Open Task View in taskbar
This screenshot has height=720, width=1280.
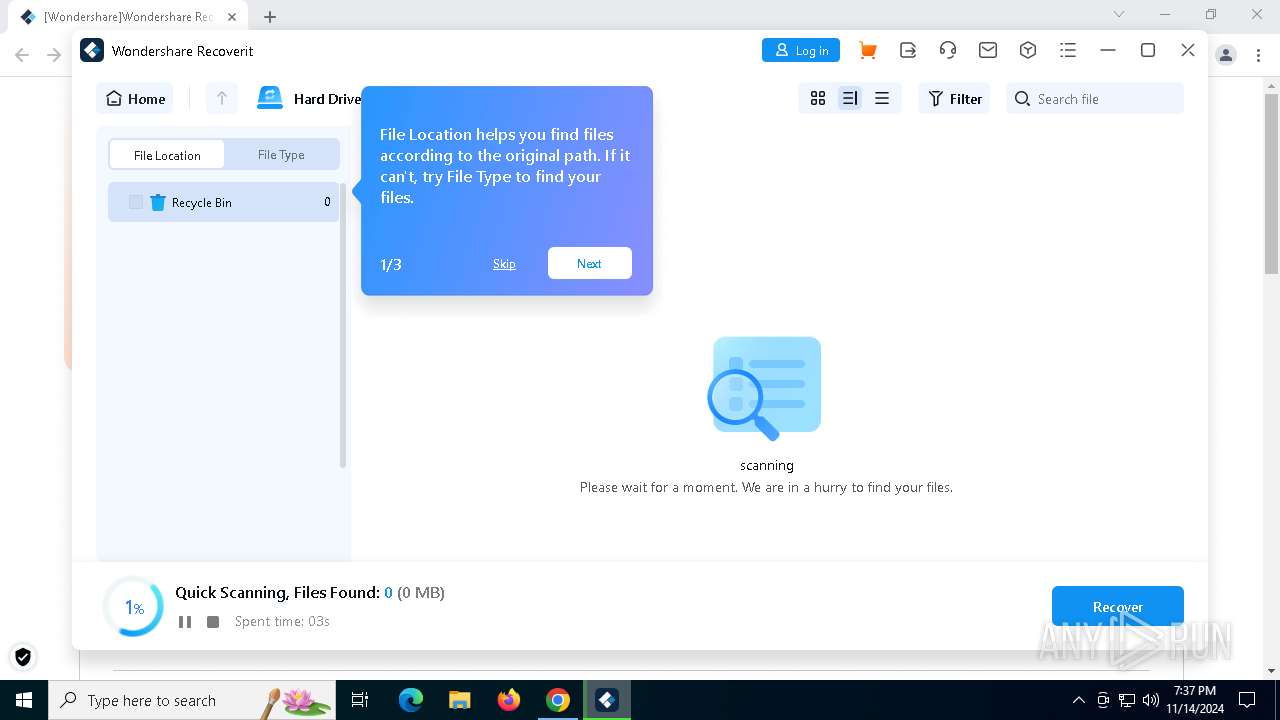360,700
